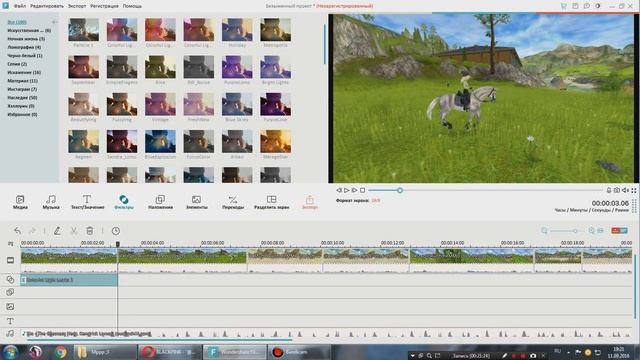This screenshot has width=640, height=360.
Task: Click the 00:00:10:00 timeline ruler mark
Action: point(332,243)
